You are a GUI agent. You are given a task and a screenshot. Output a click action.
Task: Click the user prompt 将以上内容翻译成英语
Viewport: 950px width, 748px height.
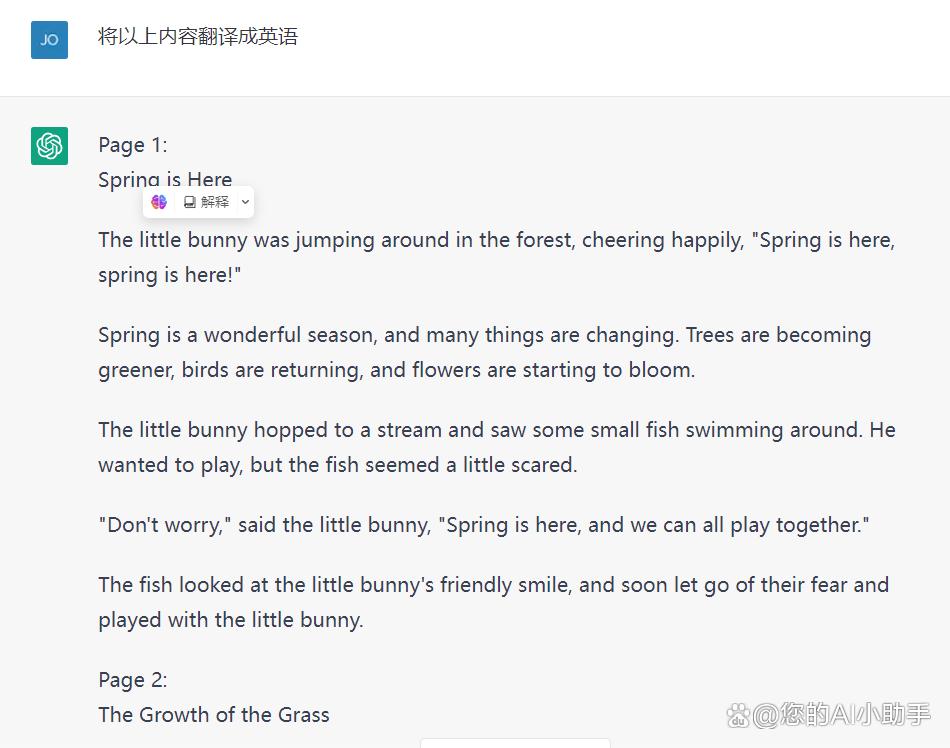tap(198, 36)
